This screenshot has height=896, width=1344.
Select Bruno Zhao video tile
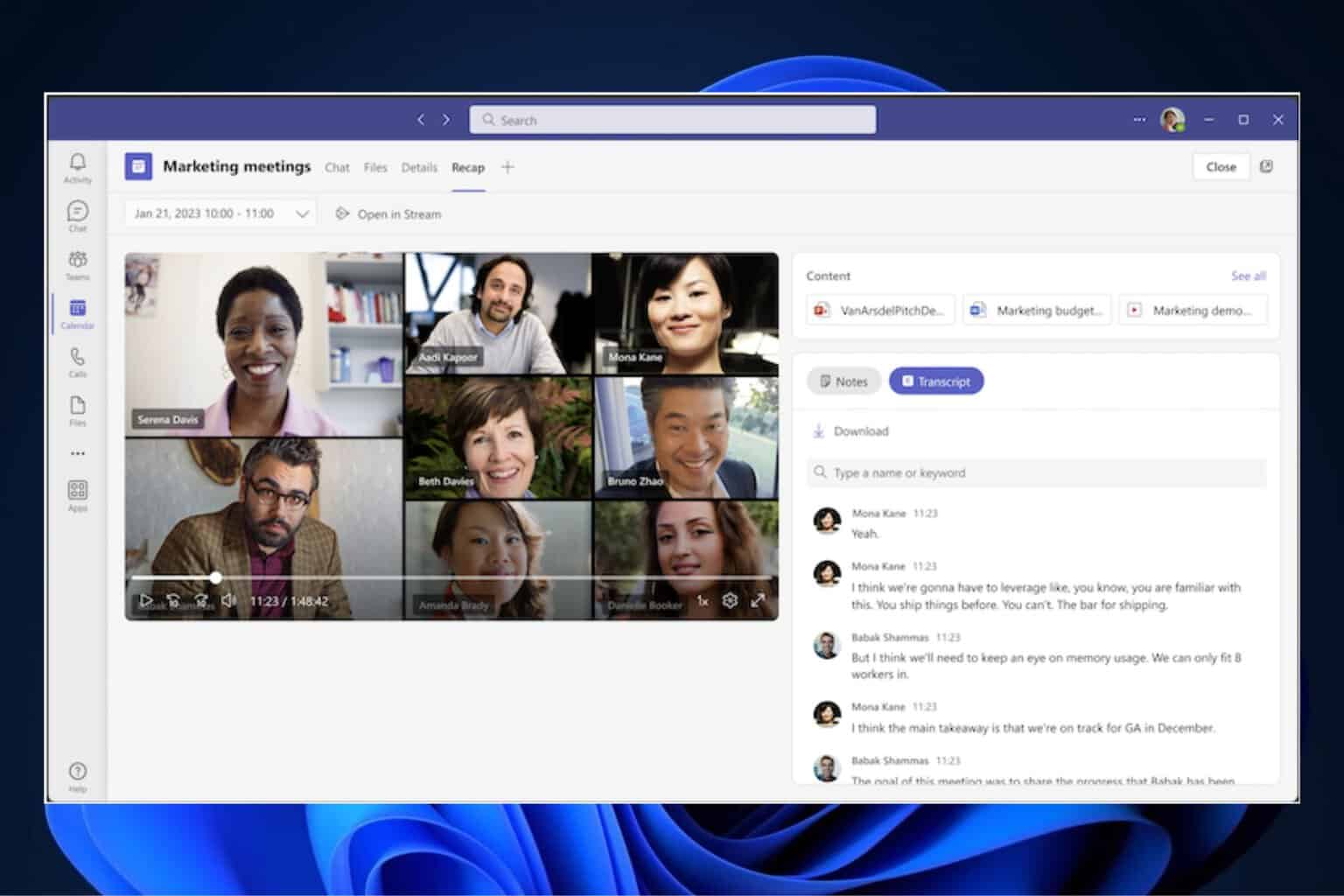[686, 438]
